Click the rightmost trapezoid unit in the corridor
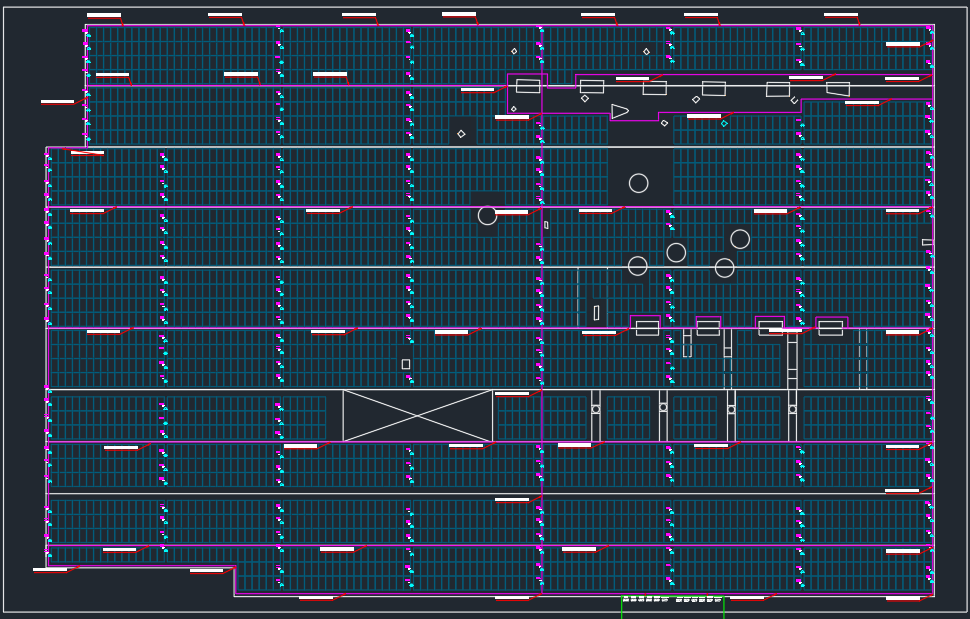 838,89
